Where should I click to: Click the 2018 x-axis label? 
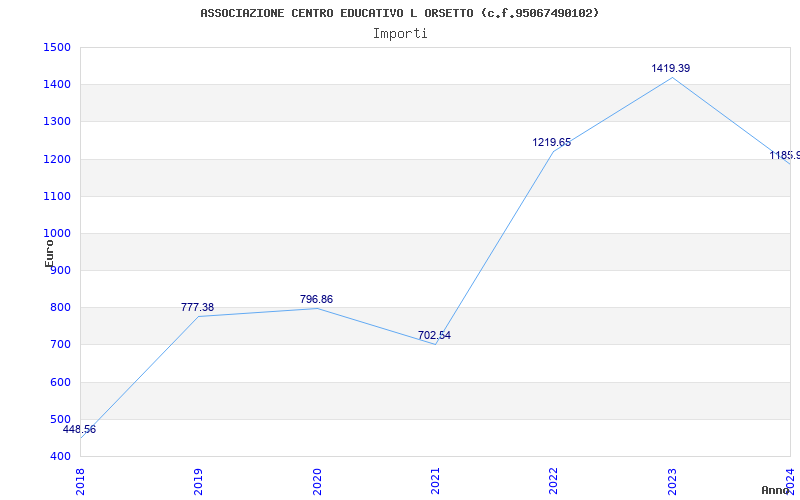80,482
